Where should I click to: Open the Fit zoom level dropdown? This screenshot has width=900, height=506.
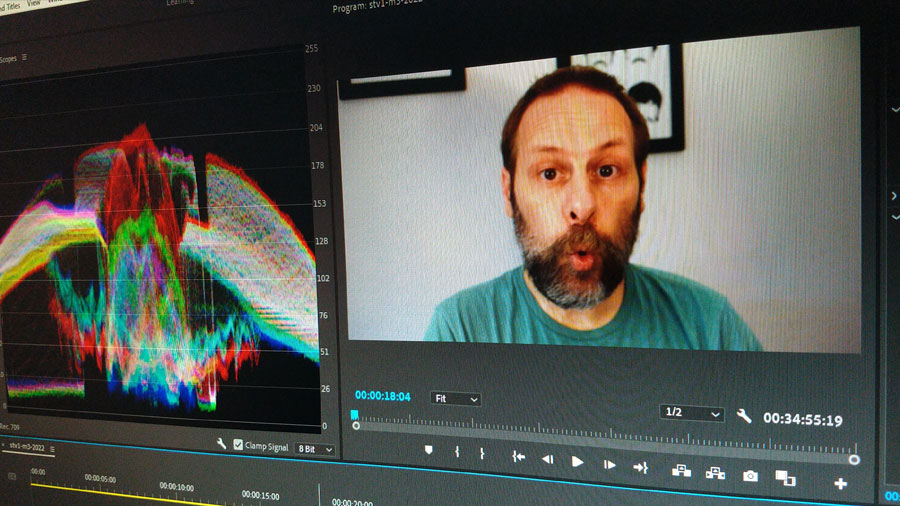point(456,399)
